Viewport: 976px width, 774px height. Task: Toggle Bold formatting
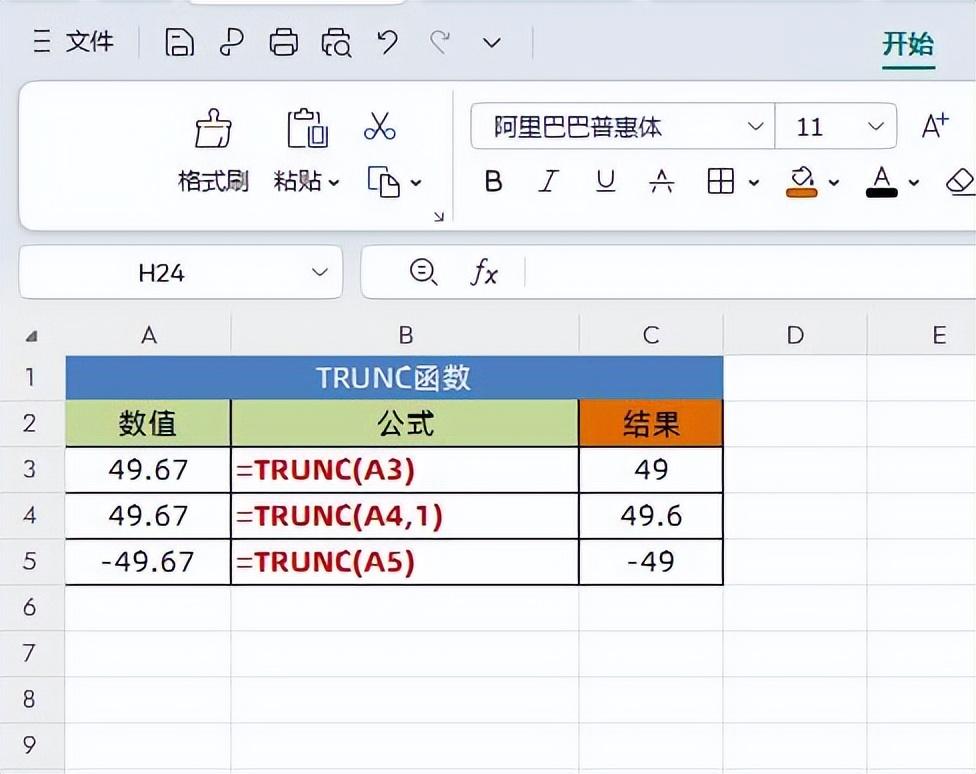493,182
